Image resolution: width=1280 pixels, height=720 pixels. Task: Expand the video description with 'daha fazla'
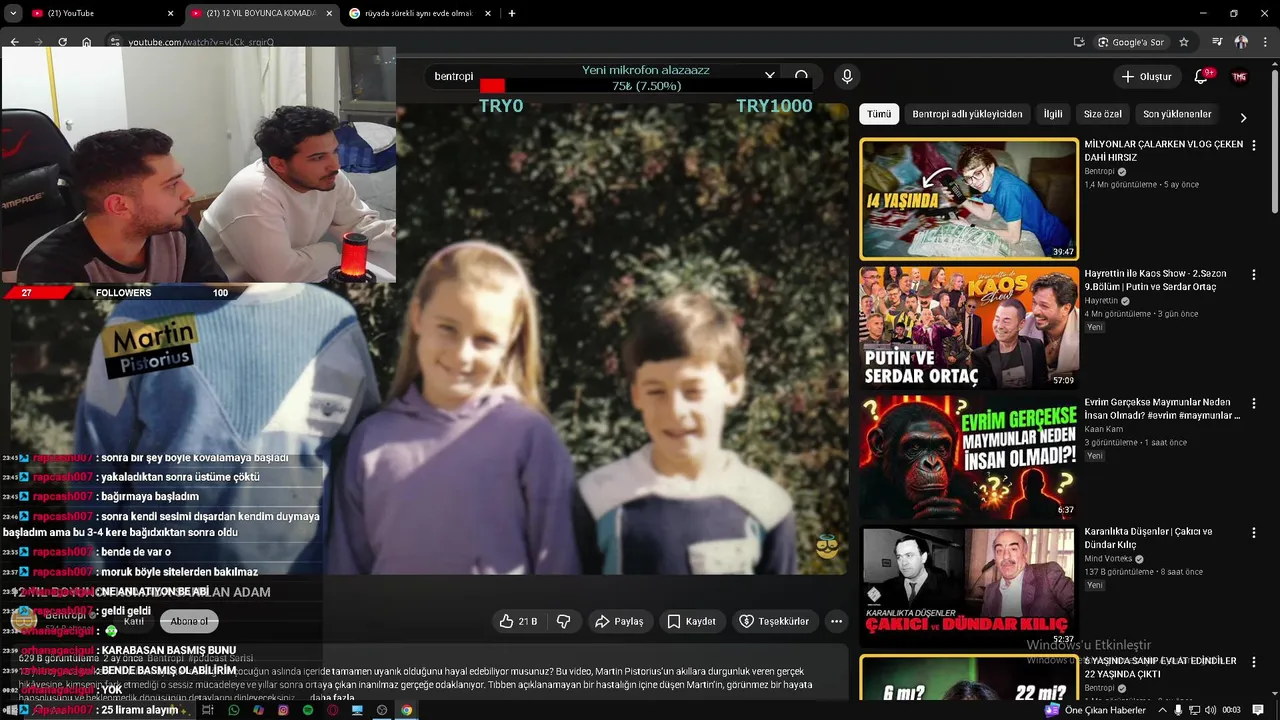pyautogui.click(x=331, y=698)
